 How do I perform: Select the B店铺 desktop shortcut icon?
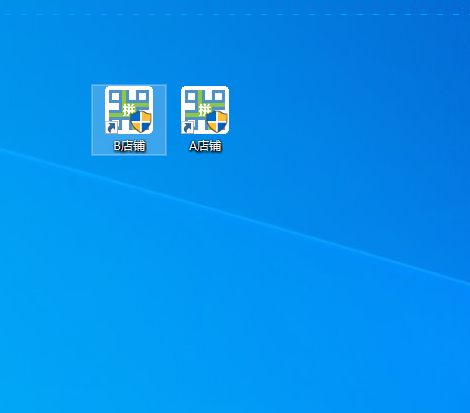tap(129, 110)
